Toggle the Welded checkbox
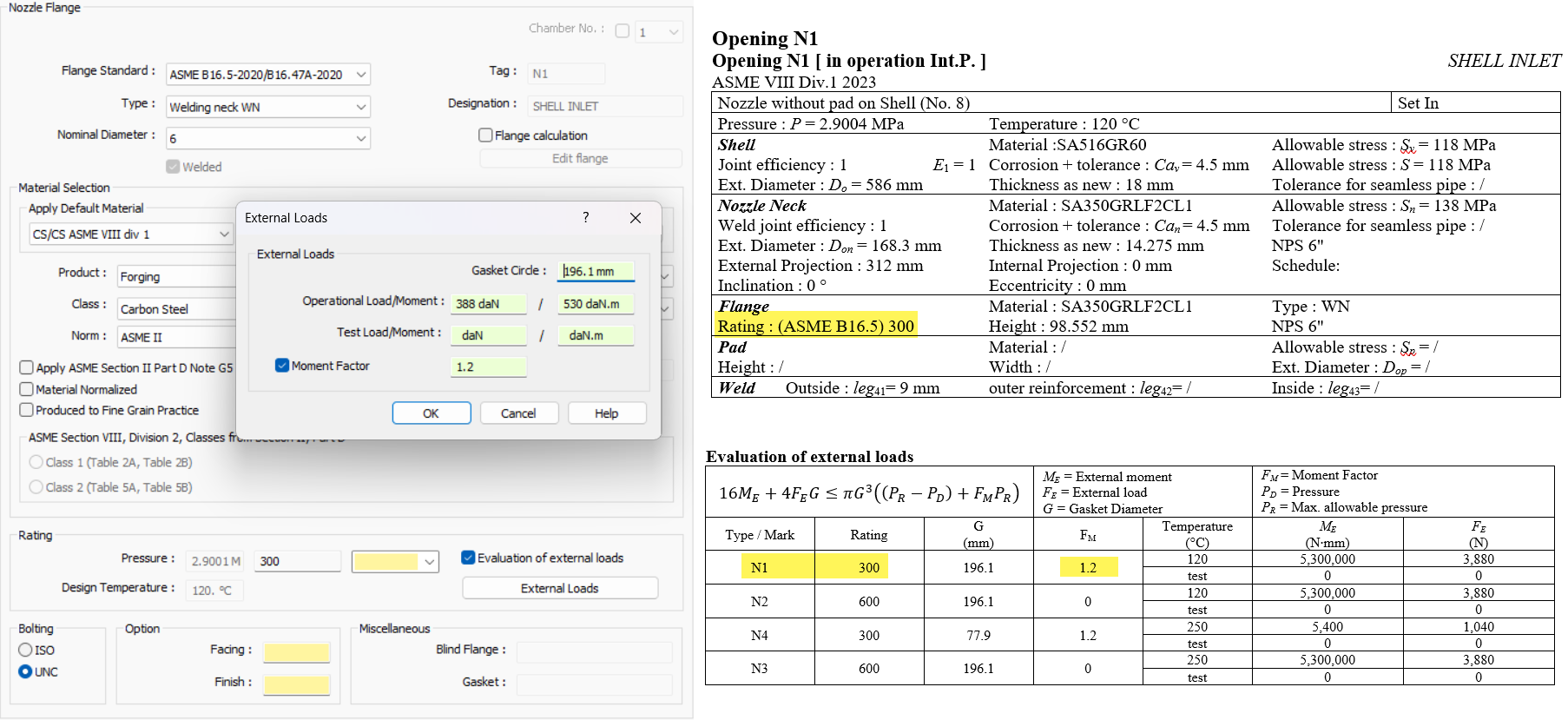The width and height of the screenshot is (1568, 720). point(173,167)
